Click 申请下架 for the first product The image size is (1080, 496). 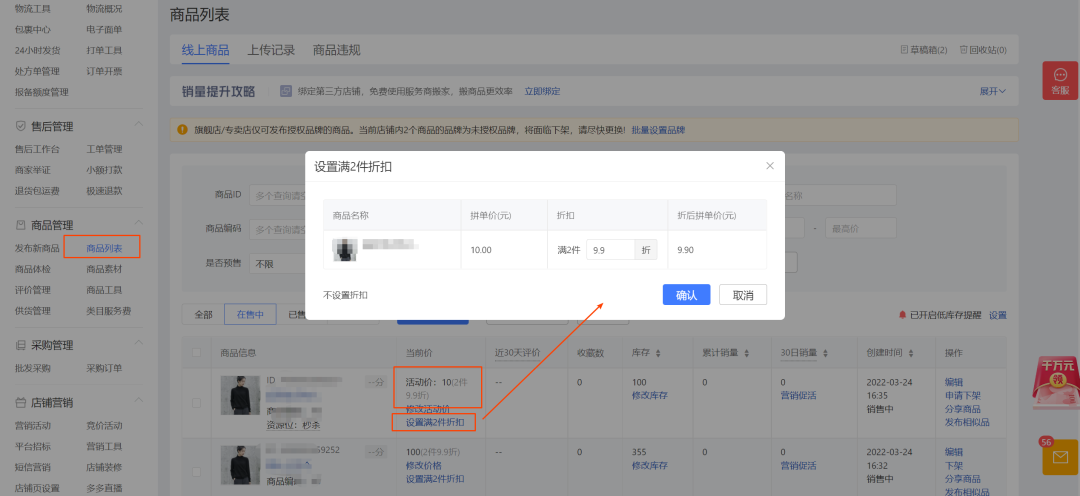pos(963,395)
